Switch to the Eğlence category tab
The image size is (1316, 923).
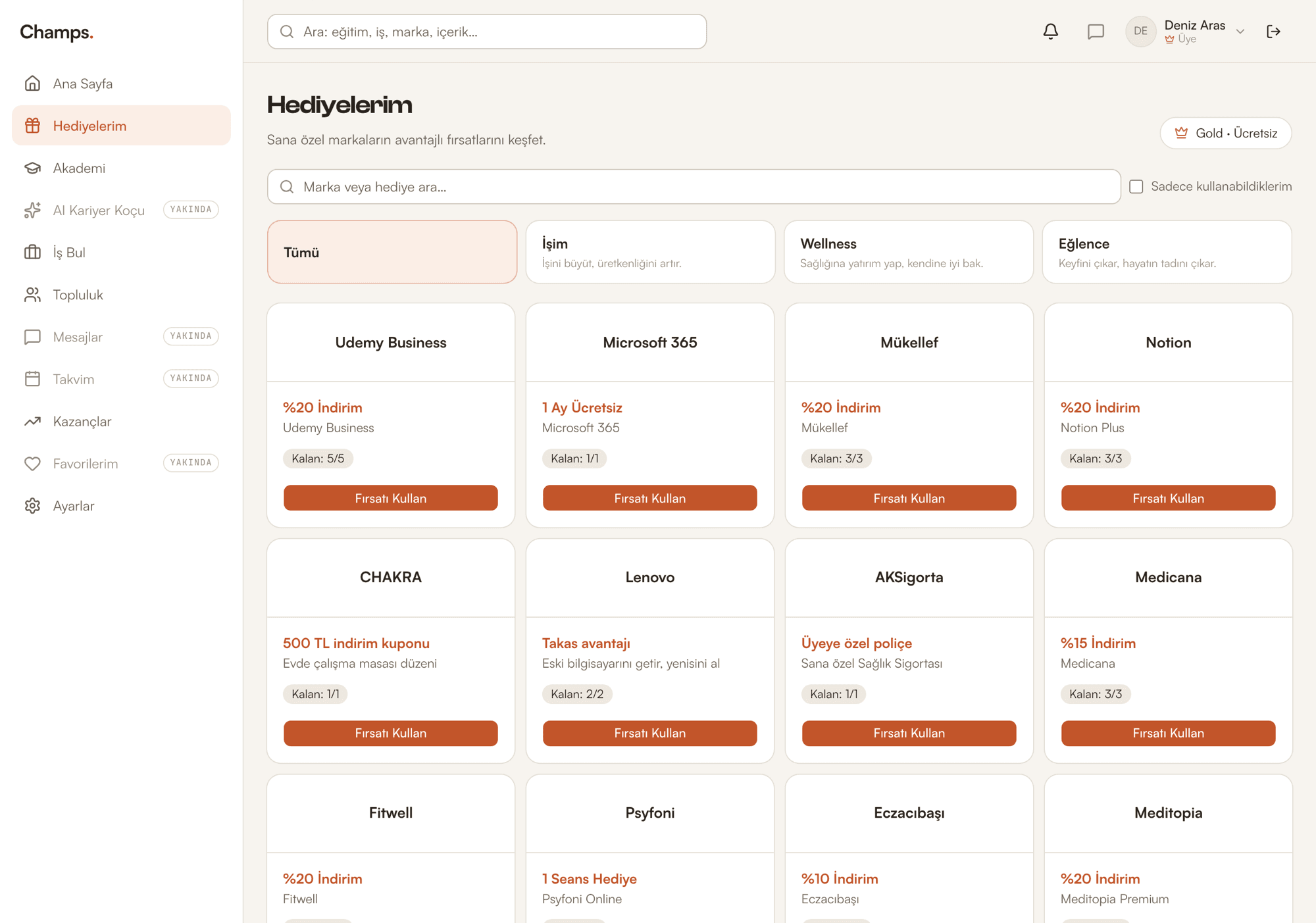tap(1167, 252)
